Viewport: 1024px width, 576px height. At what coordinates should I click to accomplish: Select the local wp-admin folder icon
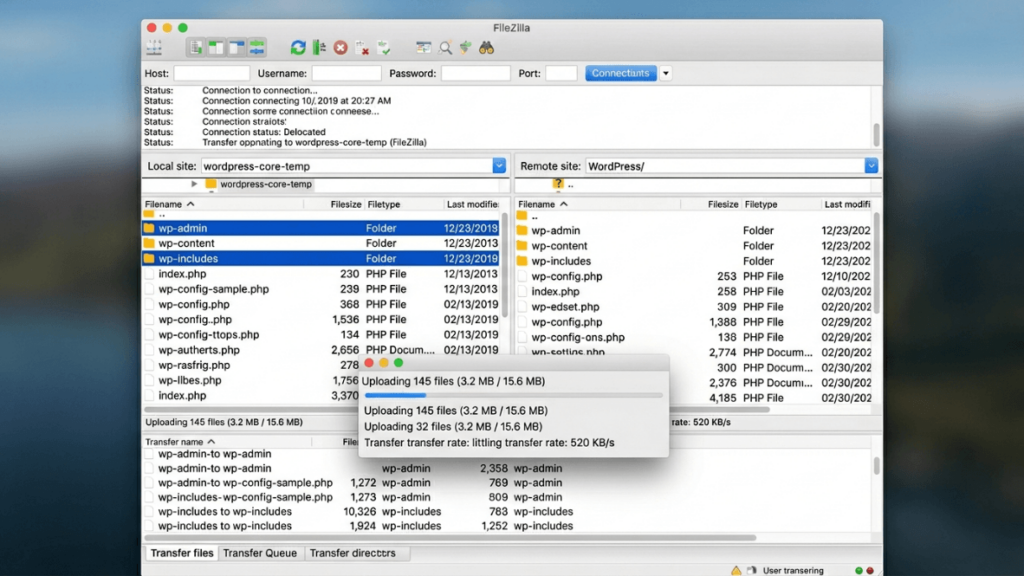click(x=149, y=228)
